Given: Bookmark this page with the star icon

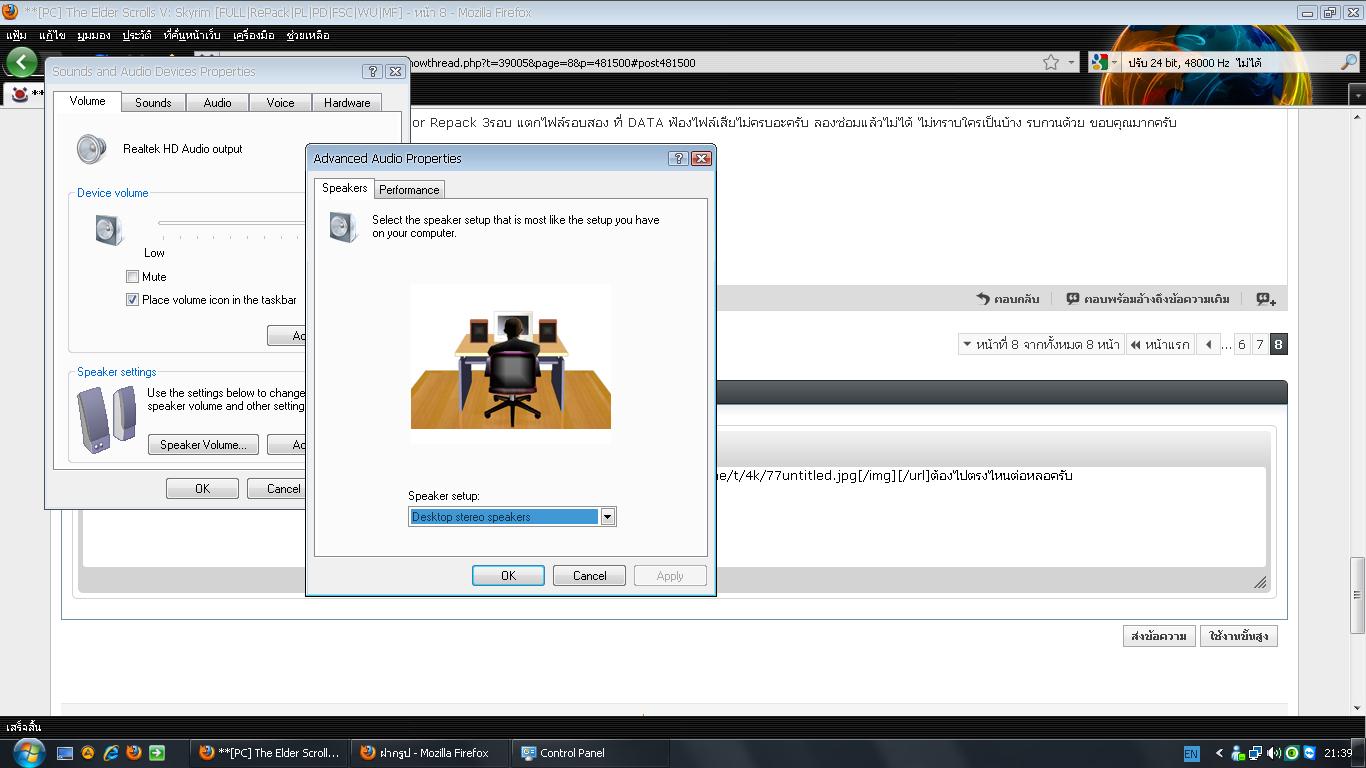Looking at the screenshot, I should 1051,62.
